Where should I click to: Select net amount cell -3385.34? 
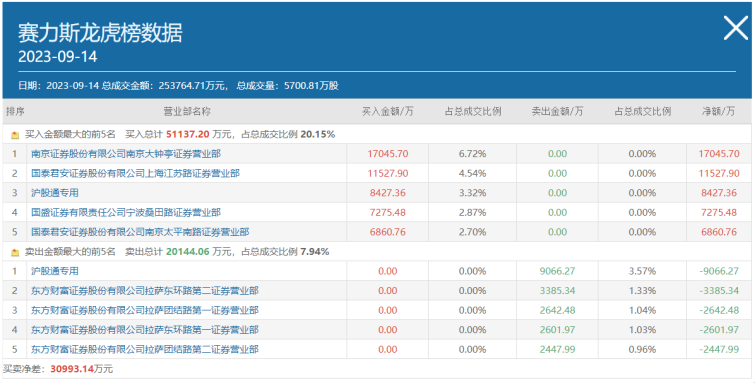tap(719, 291)
